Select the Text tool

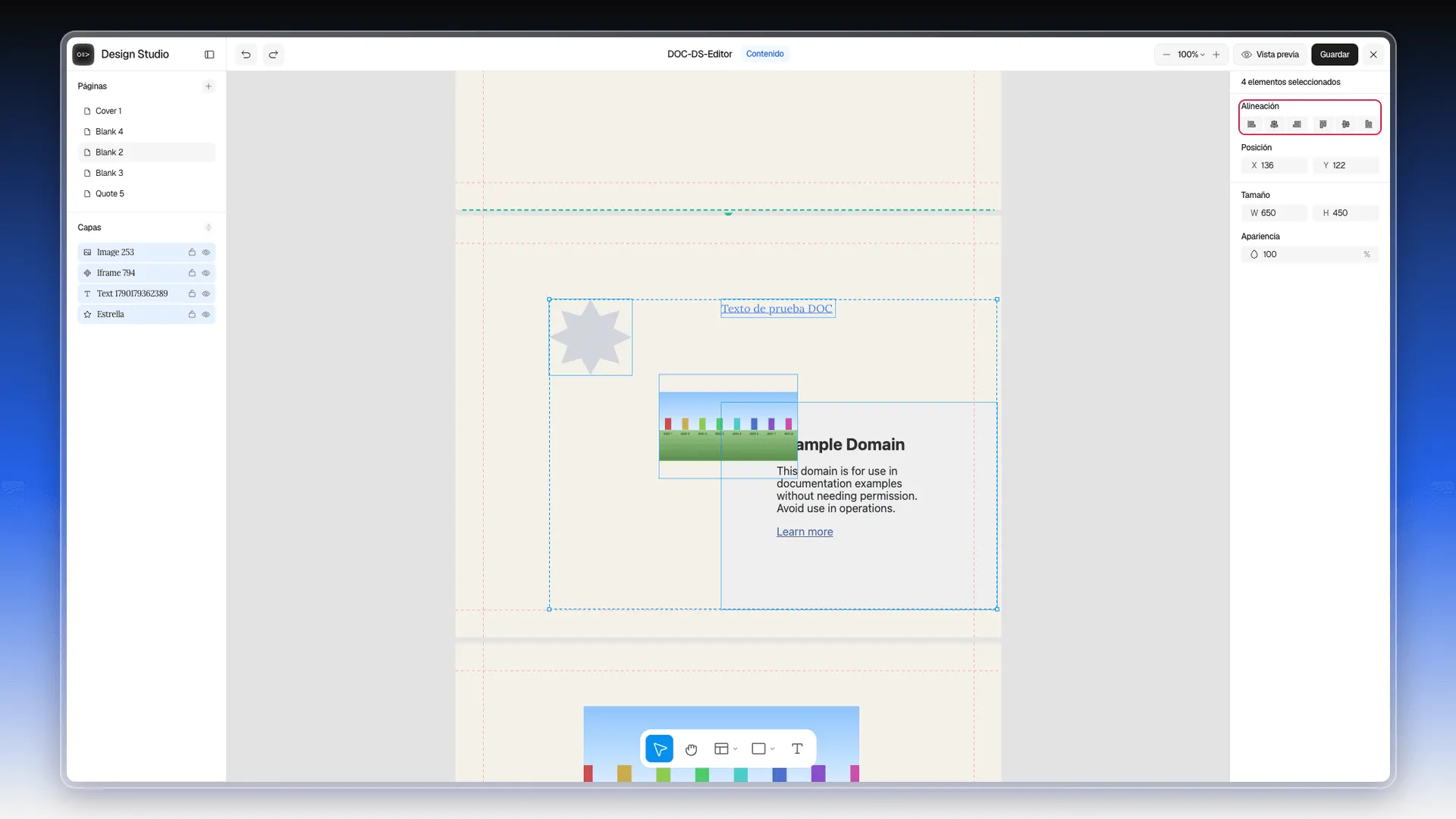pos(797,749)
